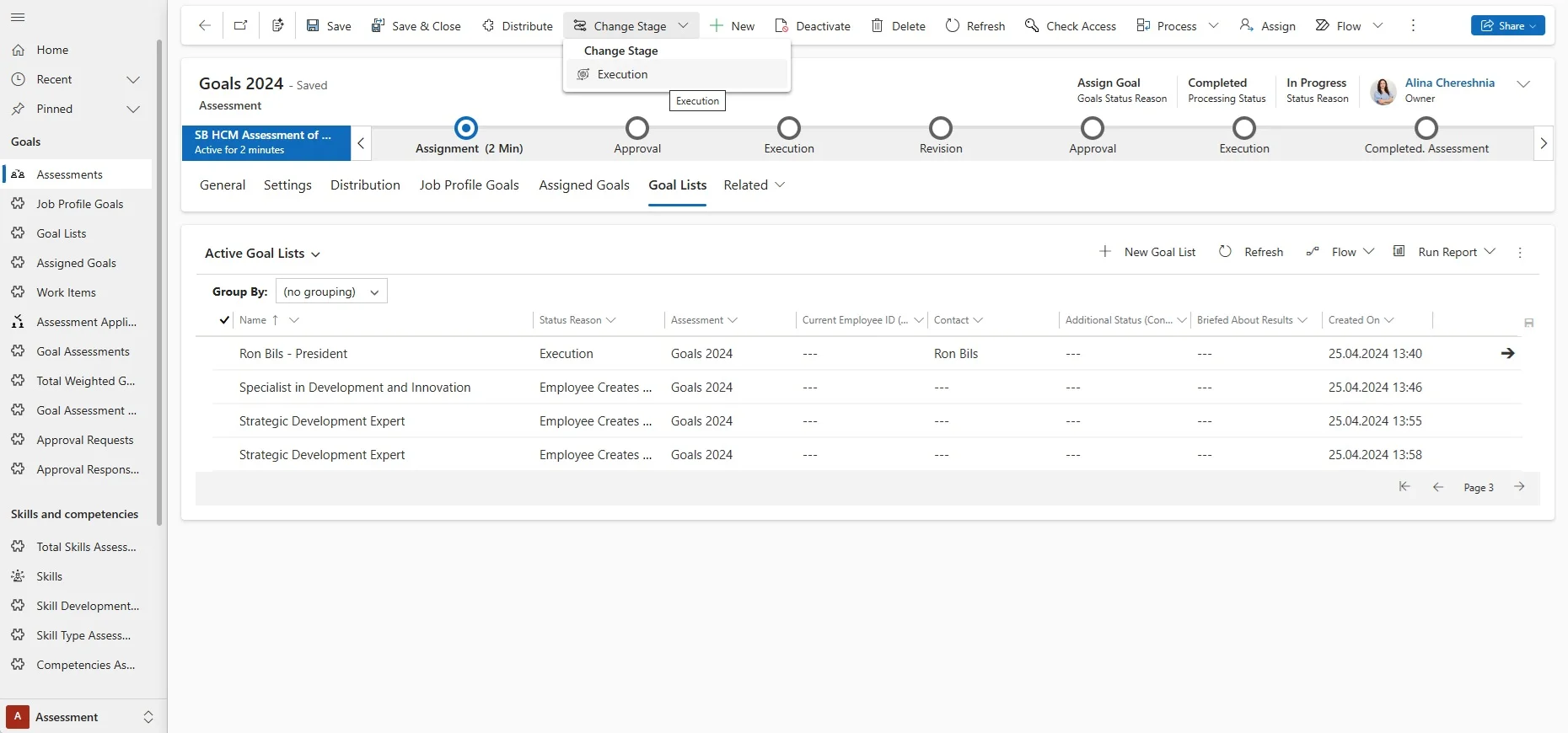Click the Check Access key icon

coord(1031,26)
